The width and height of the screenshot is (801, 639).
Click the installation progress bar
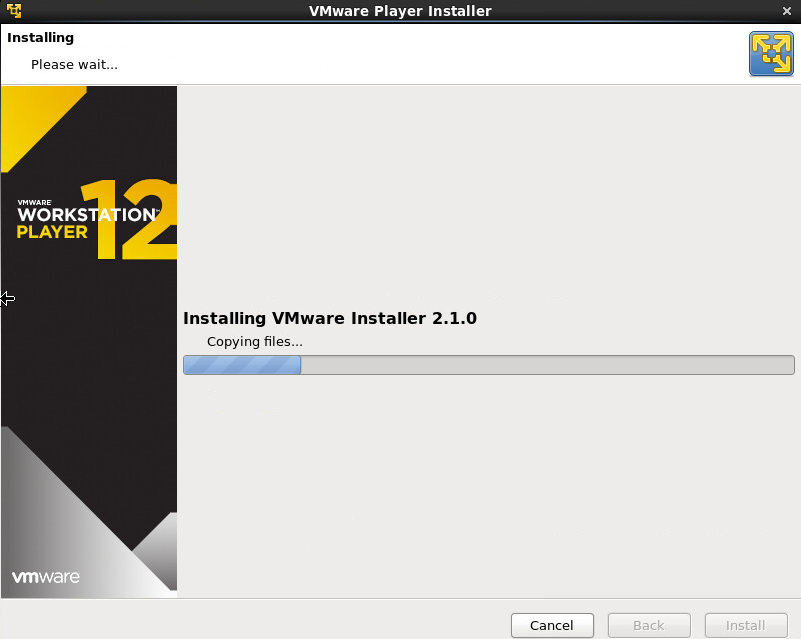click(489, 365)
